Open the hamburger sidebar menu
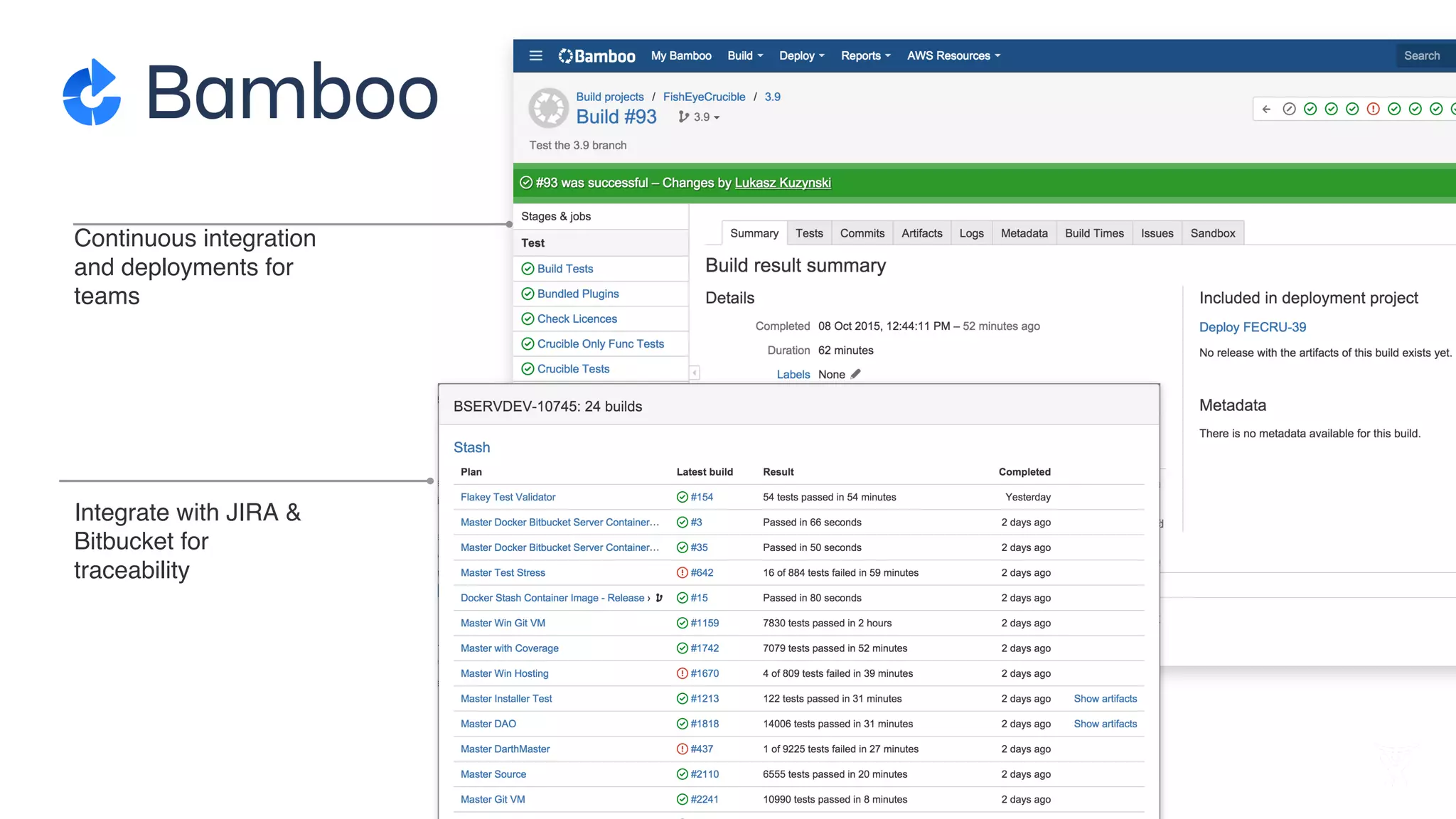The image size is (1456, 819). (536, 55)
